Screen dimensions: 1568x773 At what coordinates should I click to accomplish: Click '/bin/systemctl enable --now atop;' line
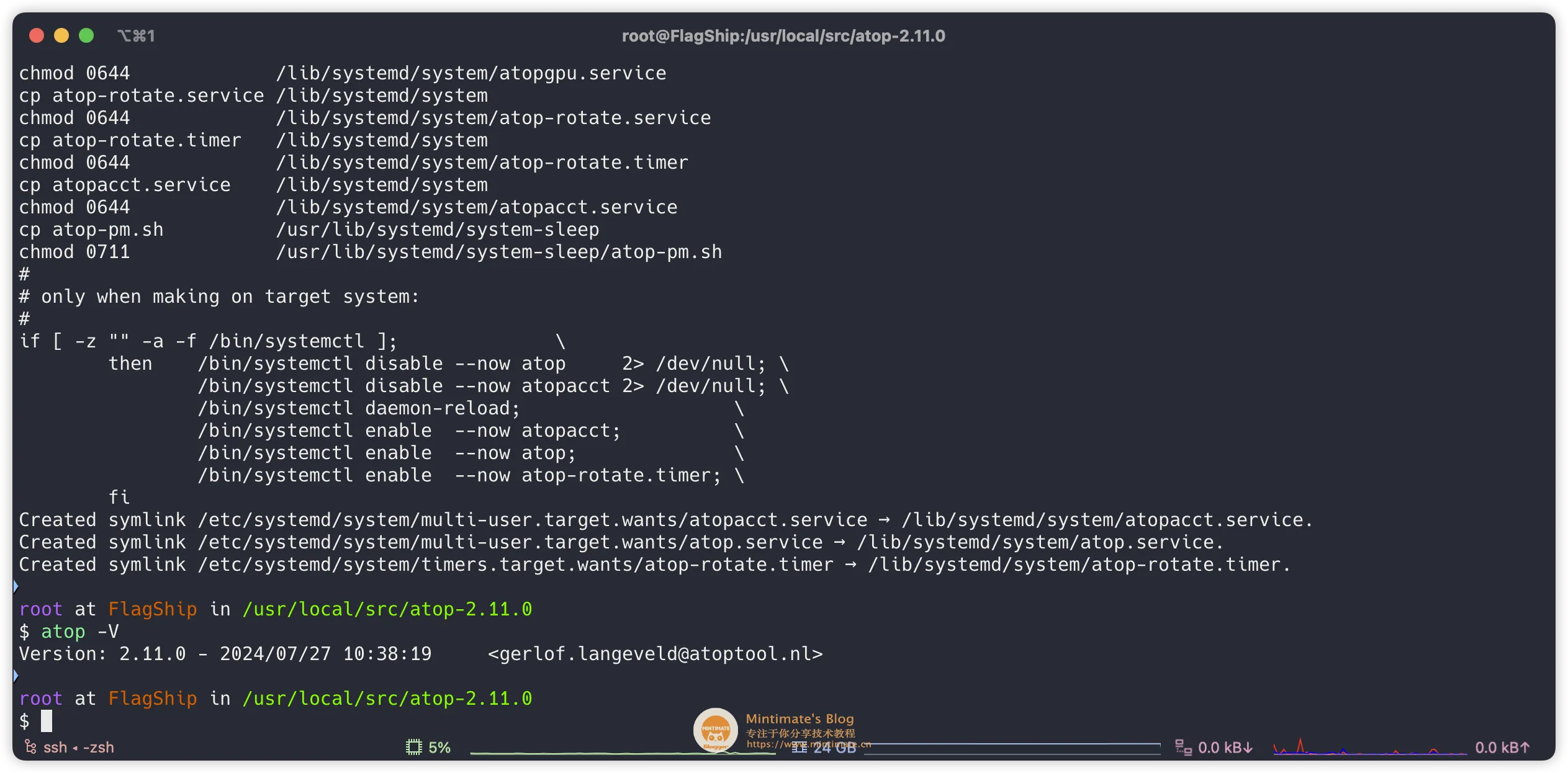(386, 453)
